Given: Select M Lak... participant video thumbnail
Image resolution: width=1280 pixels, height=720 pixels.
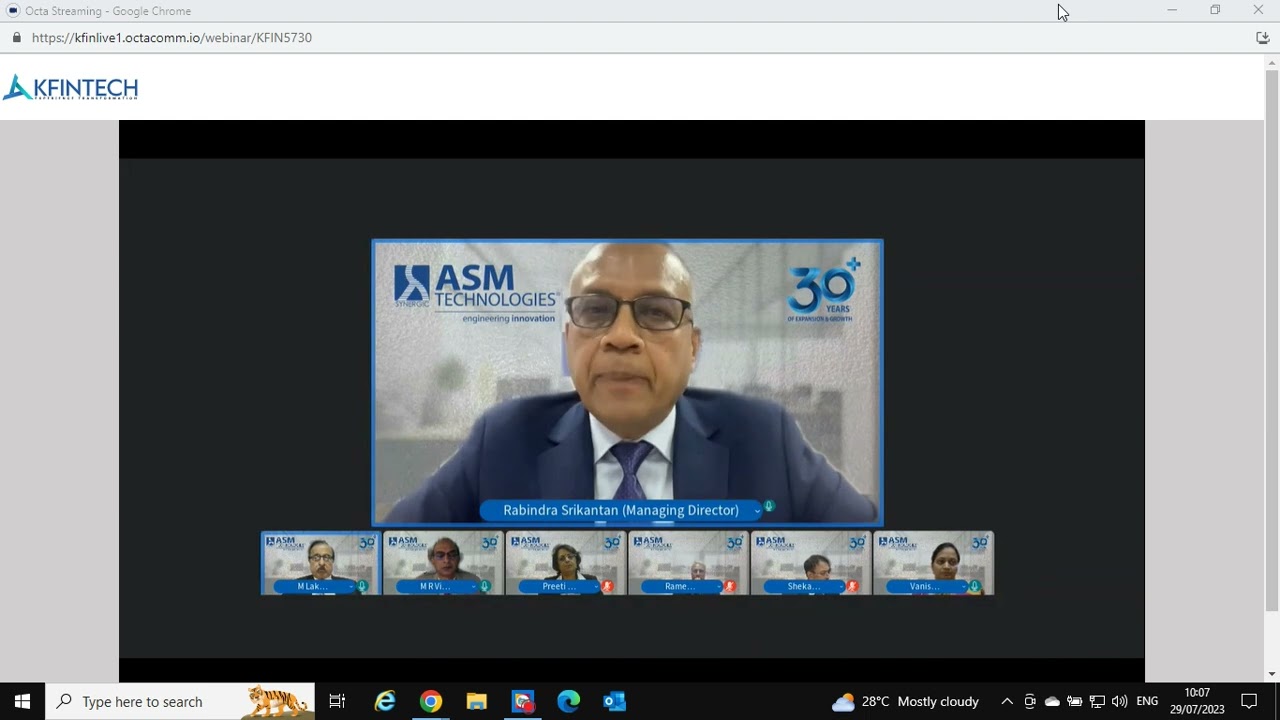Looking at the screenshot, I should click(321, 563).
